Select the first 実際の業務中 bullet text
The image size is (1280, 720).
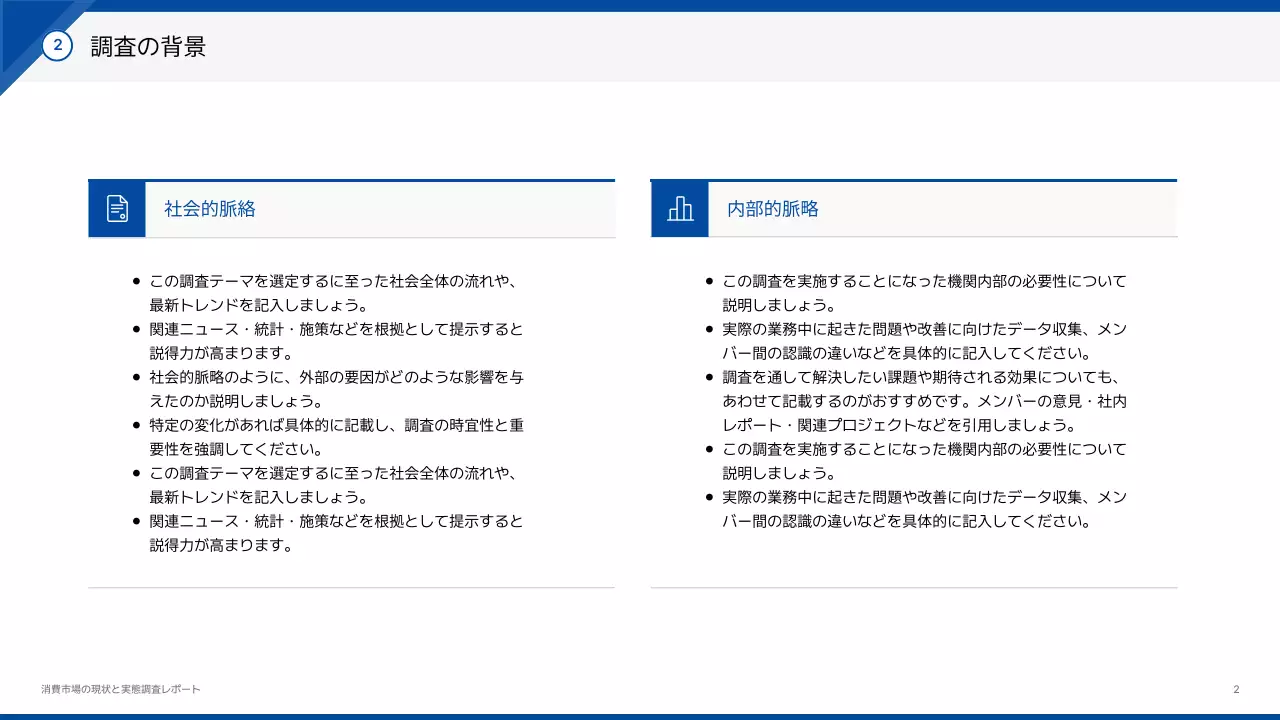(x=924, y=341)
